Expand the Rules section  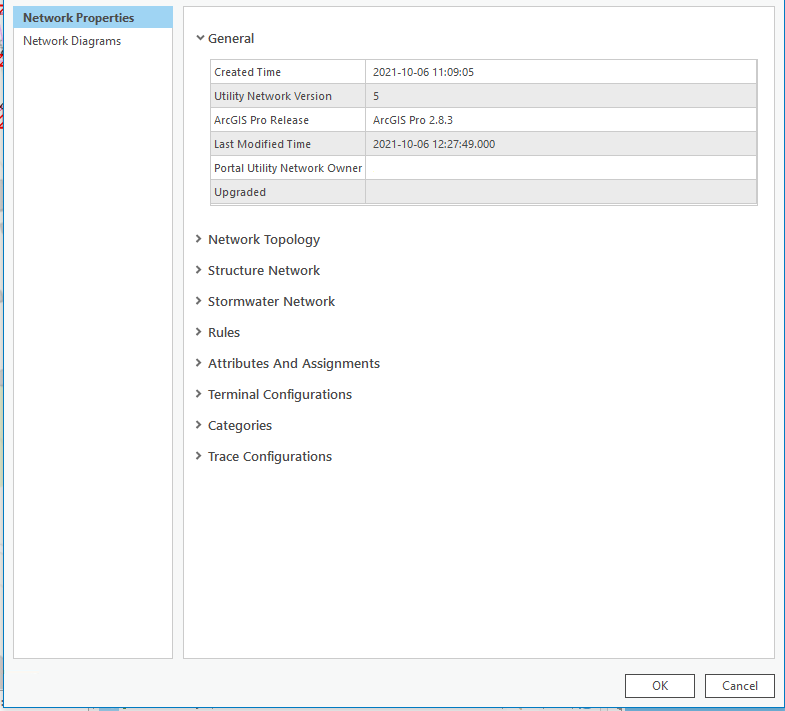[199, 332]
